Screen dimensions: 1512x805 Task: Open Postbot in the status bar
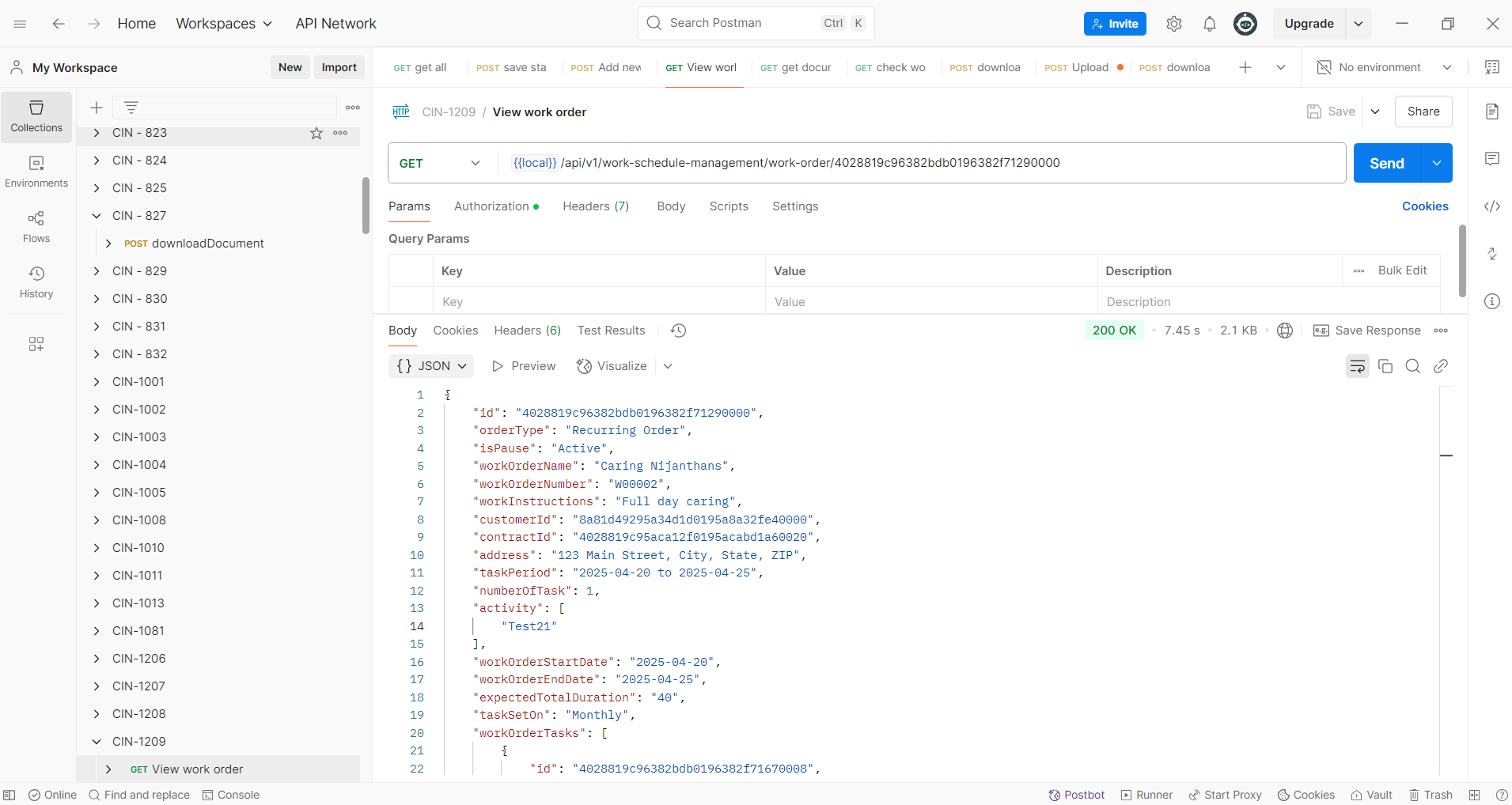[1077, 795]
